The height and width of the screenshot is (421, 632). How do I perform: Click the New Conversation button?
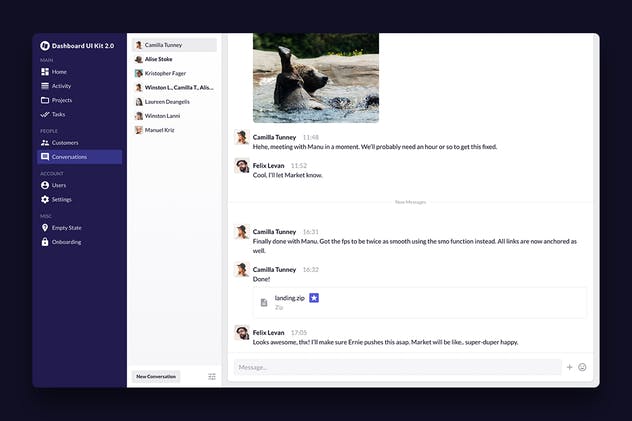pos(156,376)
